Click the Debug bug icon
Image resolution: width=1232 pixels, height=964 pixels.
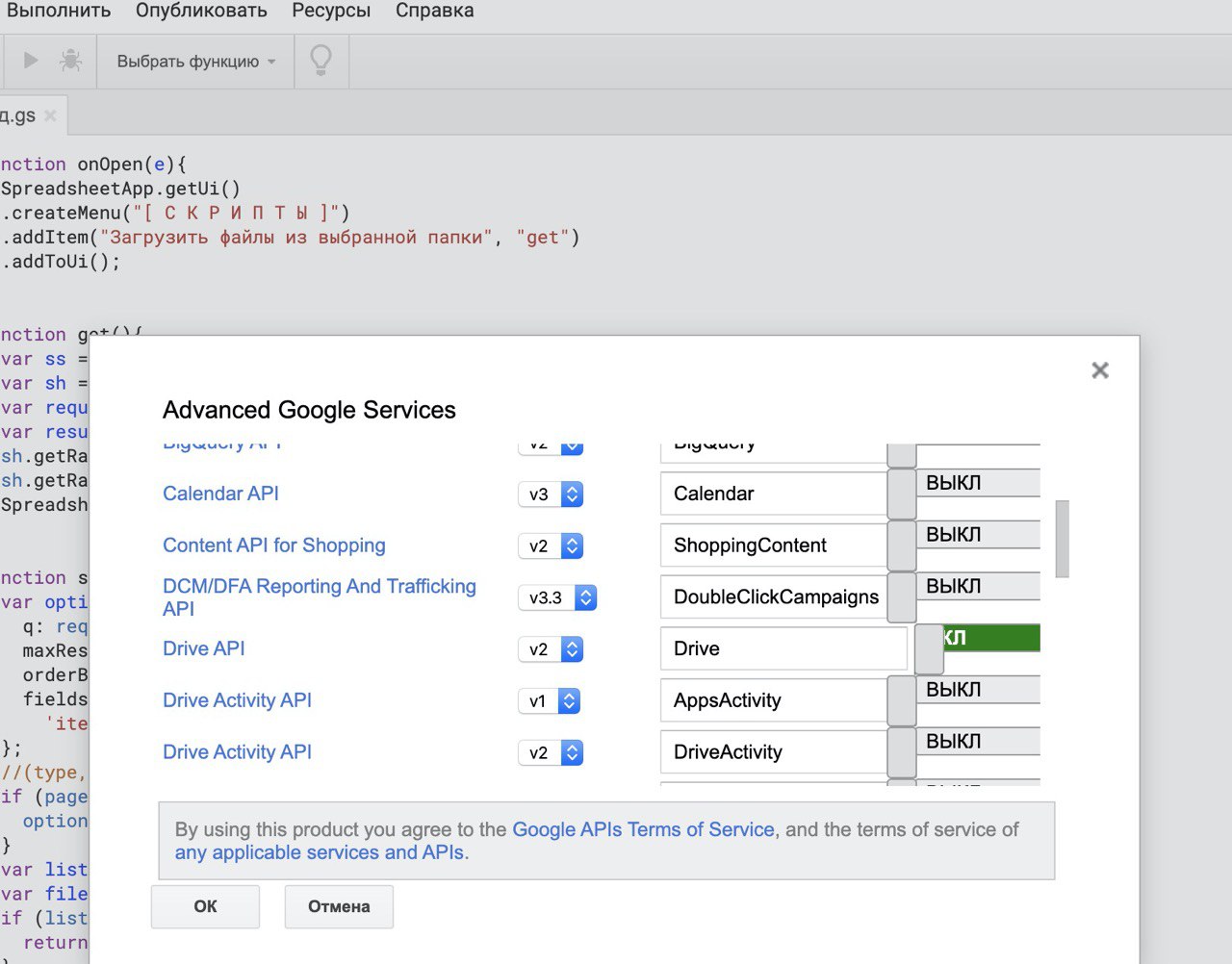(70, 61)
